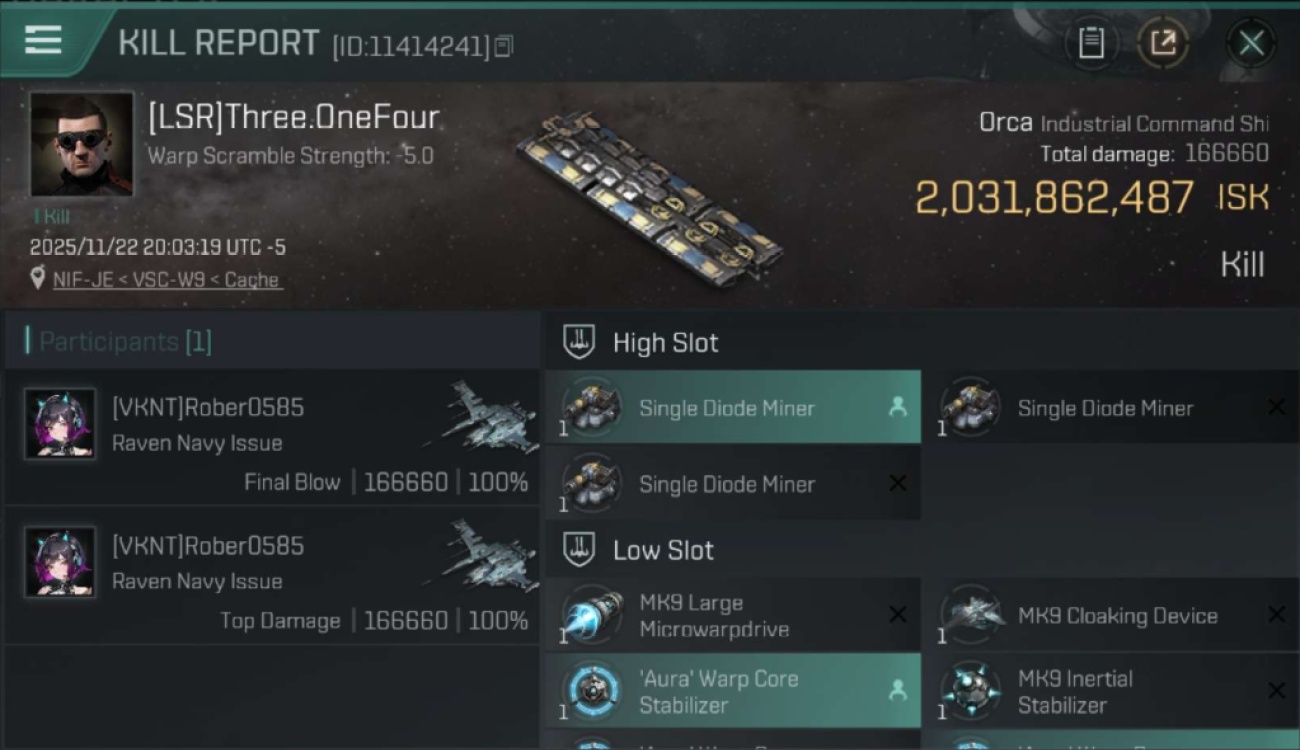Click the MK9 Cloaking Device icon
This screenshot has width=1300, height=750.
[x=971, y=615]
